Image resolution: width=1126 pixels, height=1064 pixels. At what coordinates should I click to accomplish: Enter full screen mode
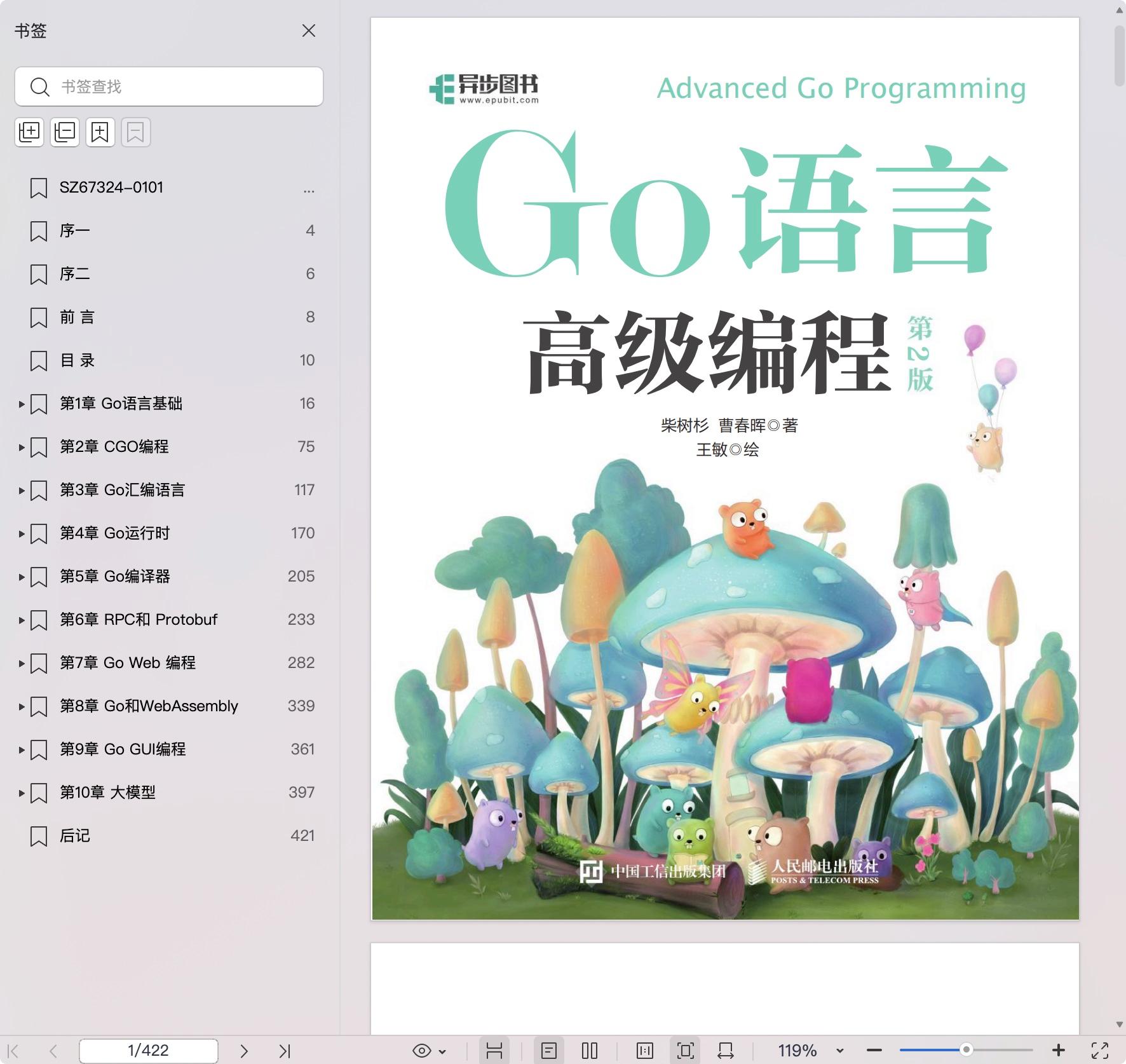1100,1051
